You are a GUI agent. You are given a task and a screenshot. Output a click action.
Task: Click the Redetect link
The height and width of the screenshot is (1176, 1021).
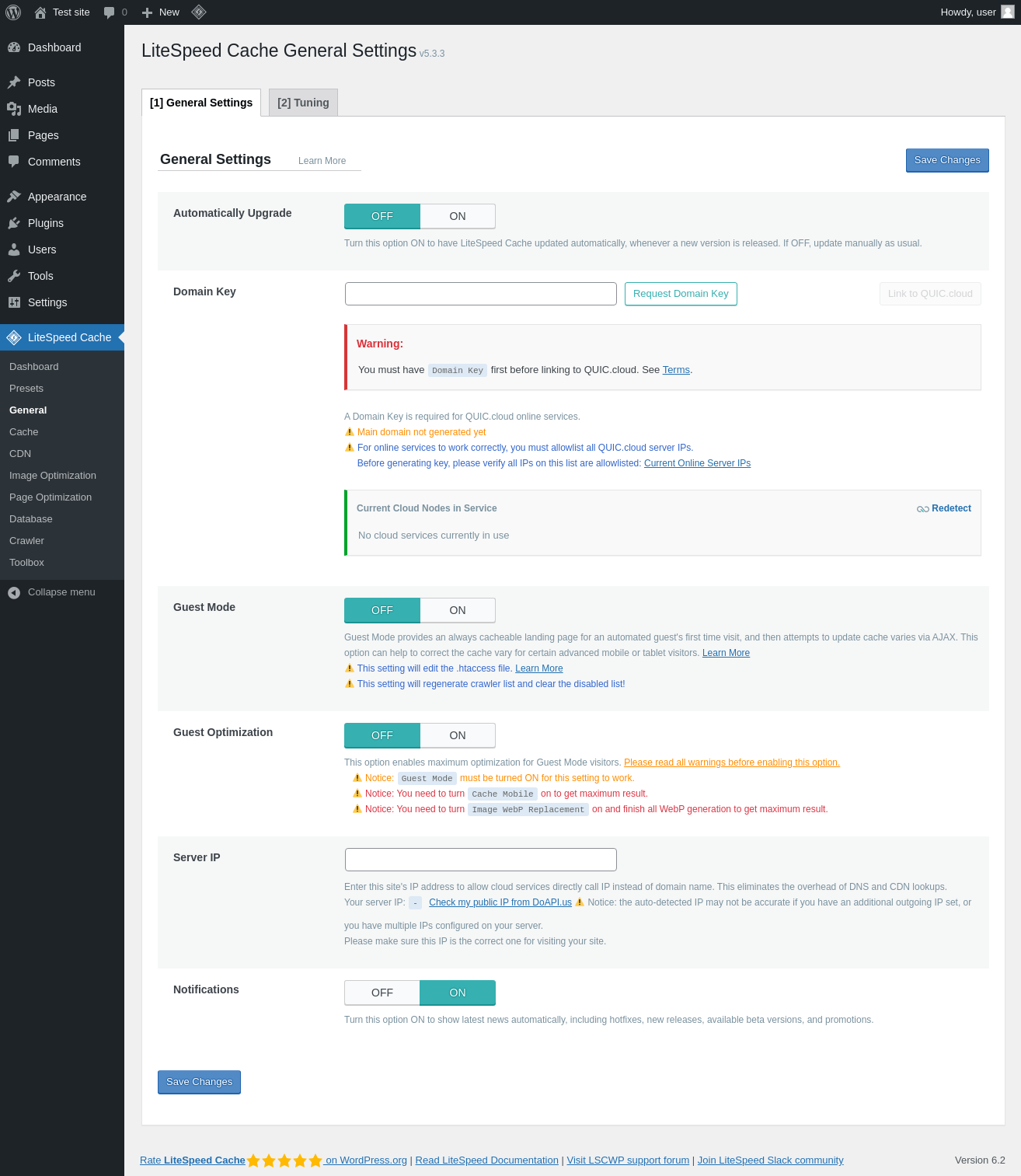944,508
